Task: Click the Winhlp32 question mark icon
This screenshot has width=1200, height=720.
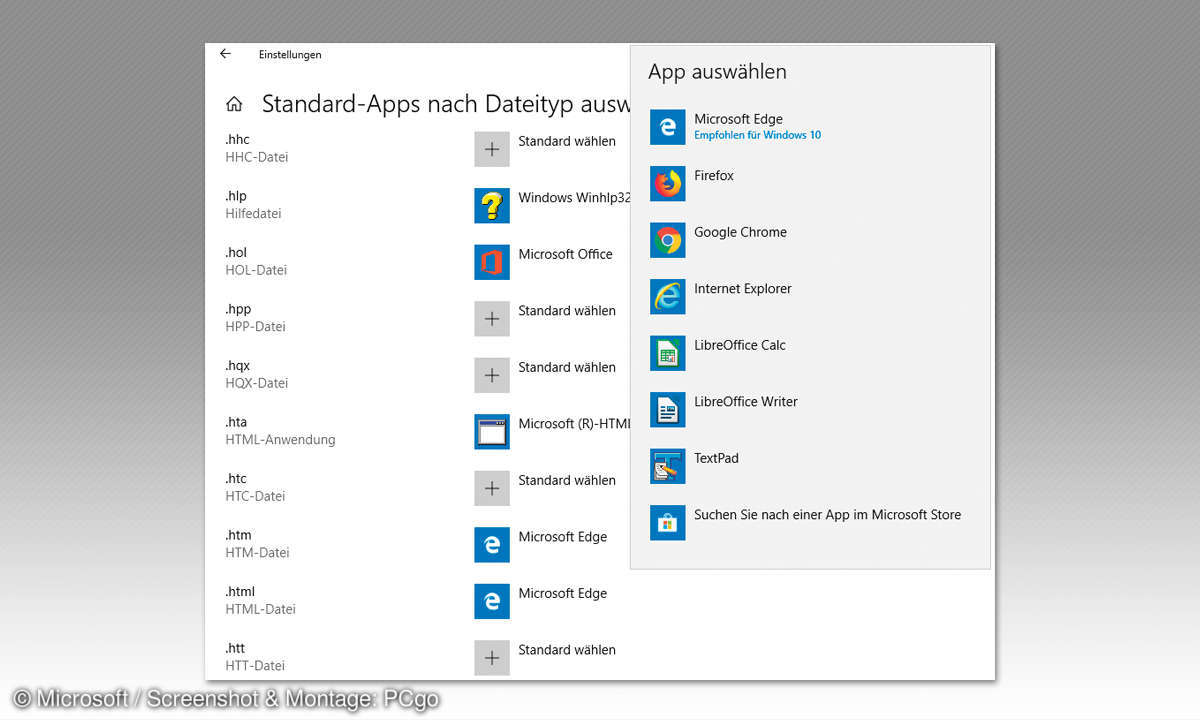Action: click(492, 205)
